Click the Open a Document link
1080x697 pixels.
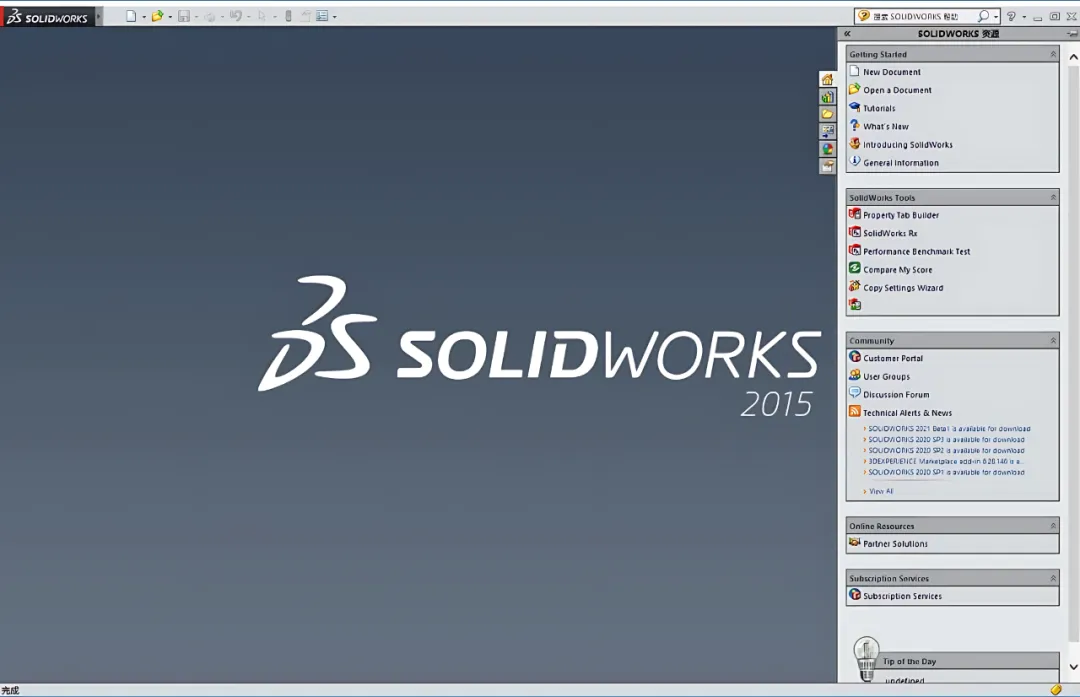click(897, 90)
